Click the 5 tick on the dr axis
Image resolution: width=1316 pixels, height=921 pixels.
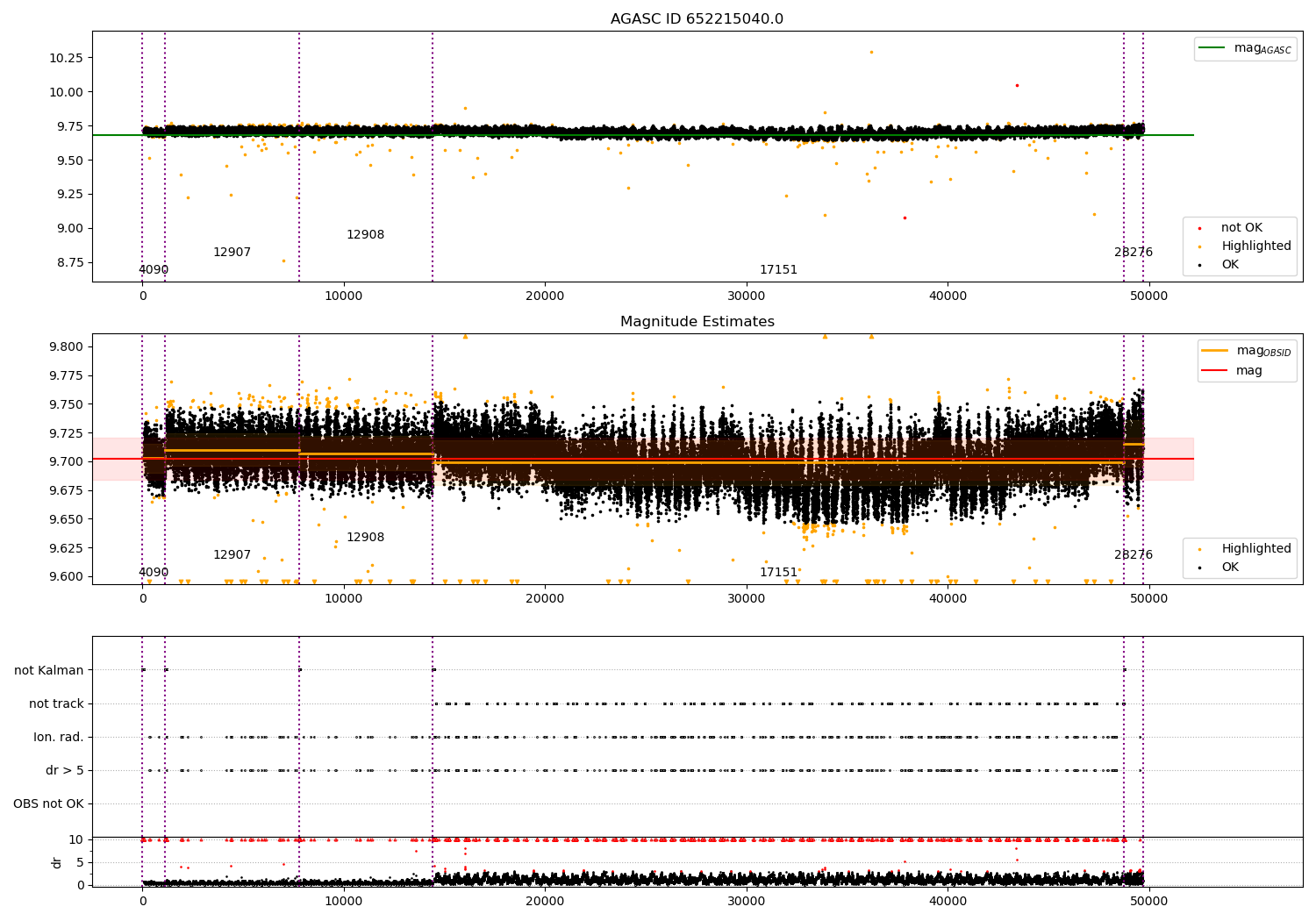81,862
